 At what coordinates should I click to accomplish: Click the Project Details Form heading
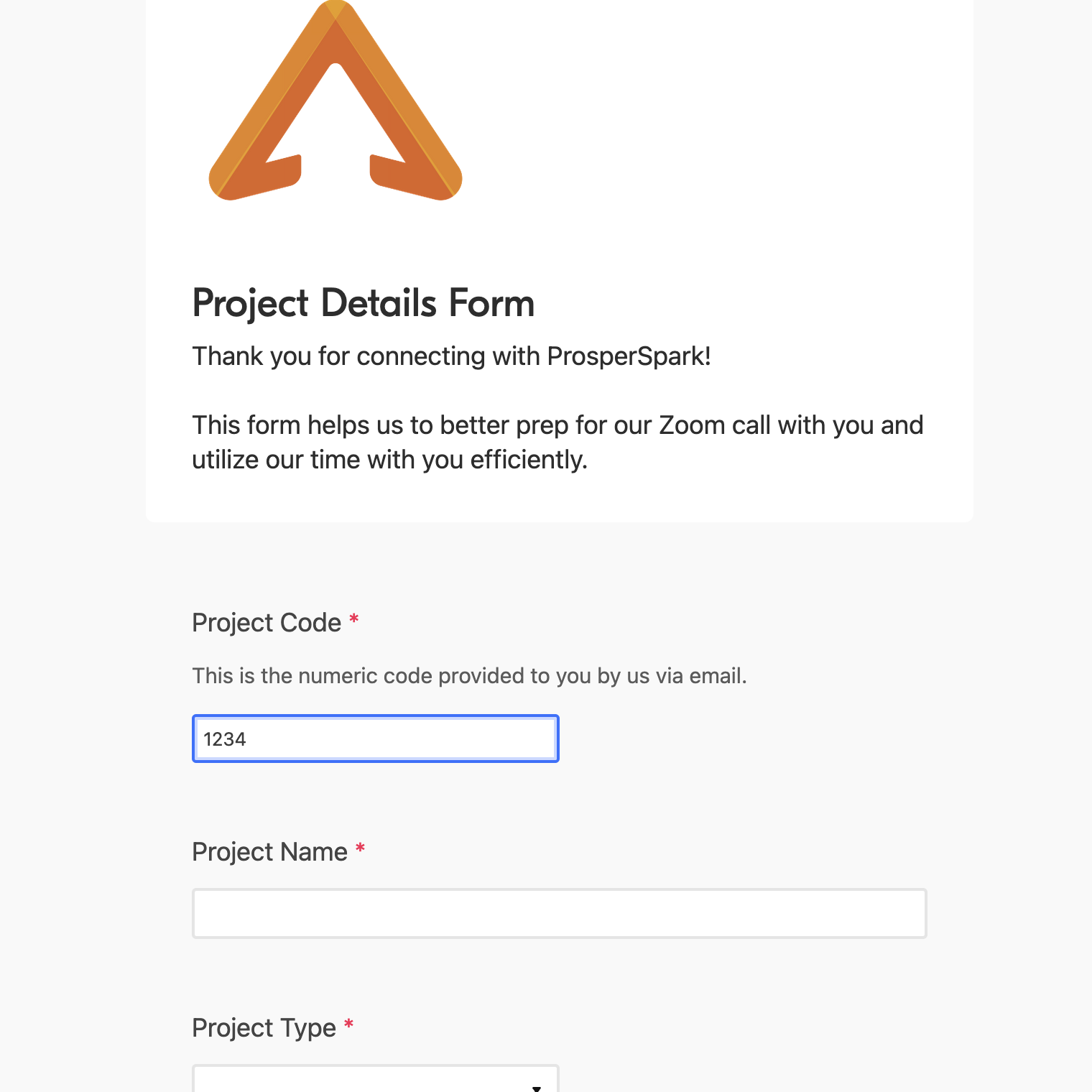point(364,303)
